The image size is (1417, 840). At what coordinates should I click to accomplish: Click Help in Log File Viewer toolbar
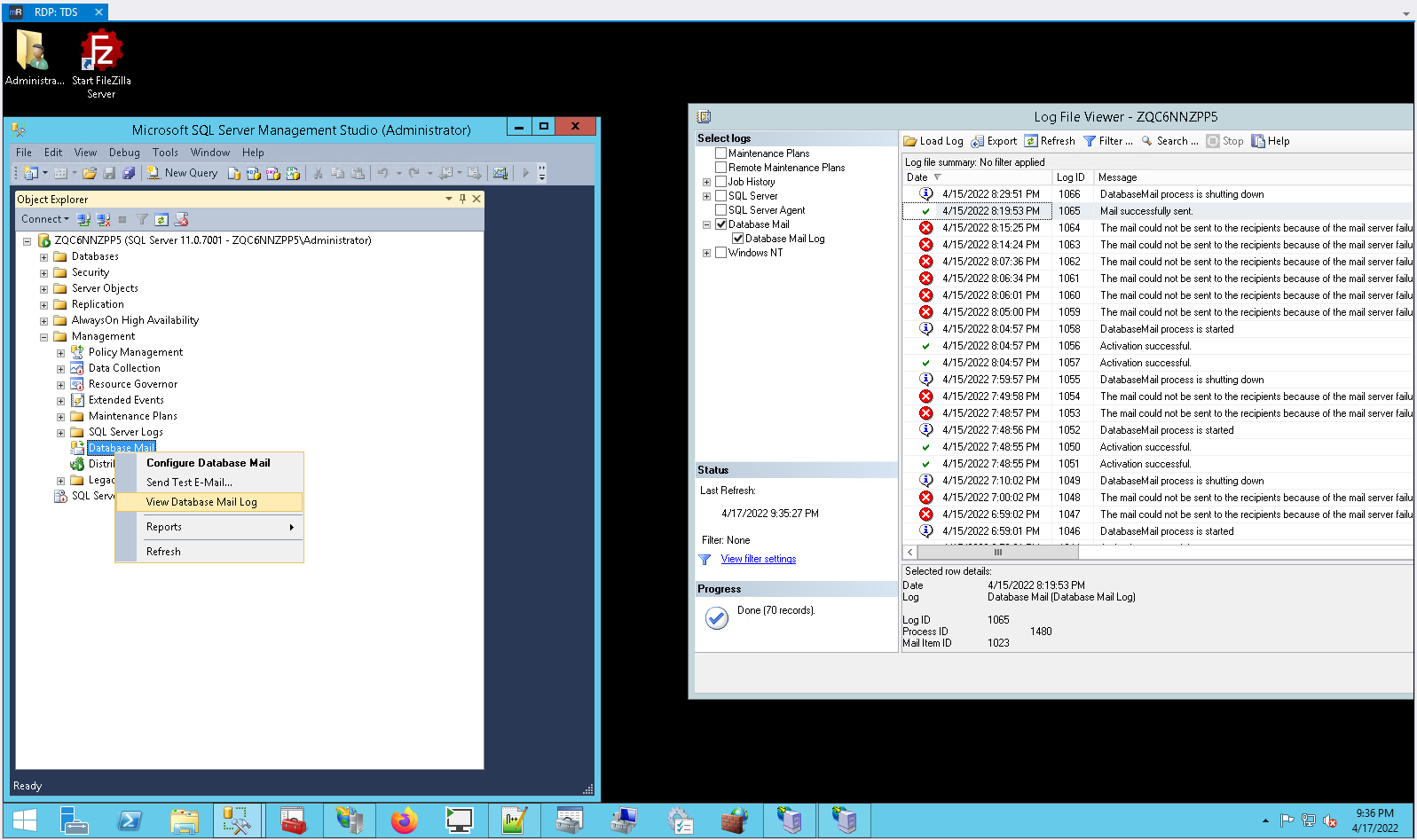tap(1271, 141)
